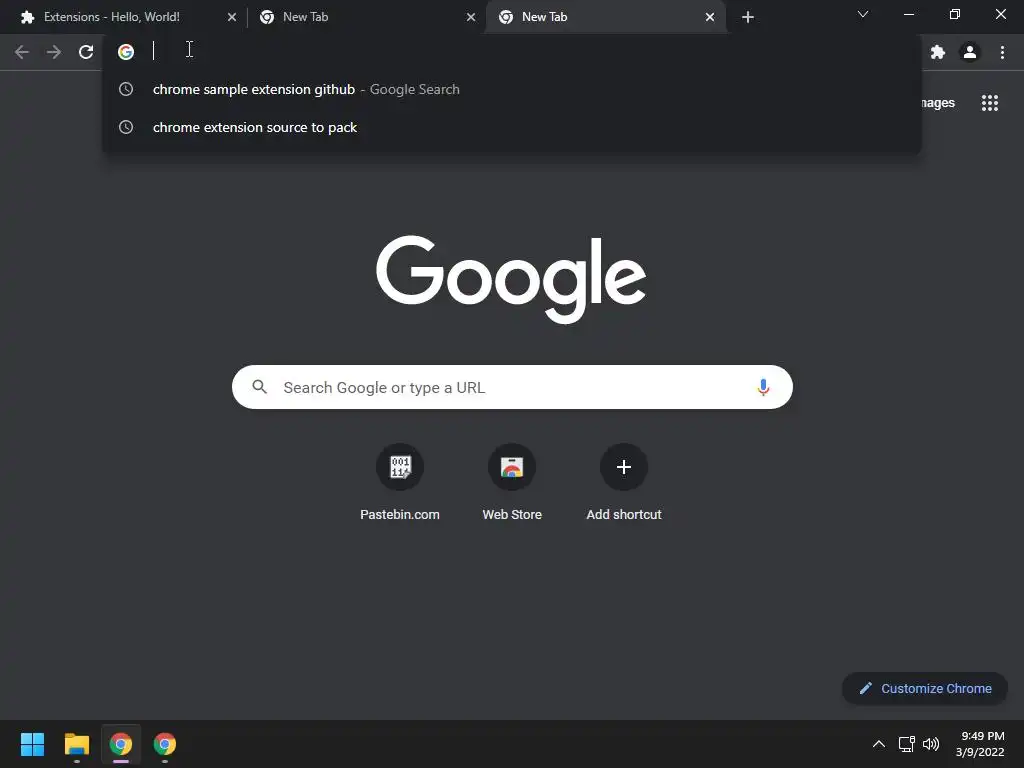Open the second Chrome taskbar icon
The height and width of the screenshot is (768, 1024).
pos(165,744)
